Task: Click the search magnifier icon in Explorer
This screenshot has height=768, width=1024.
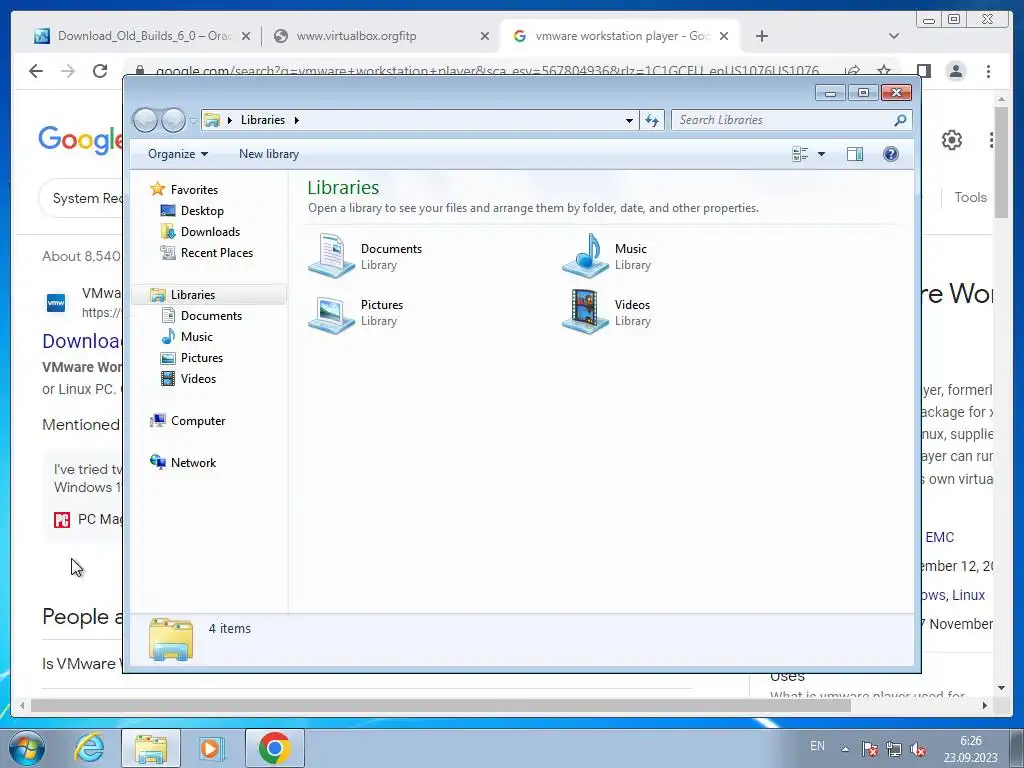Action: tap(901, 120)
